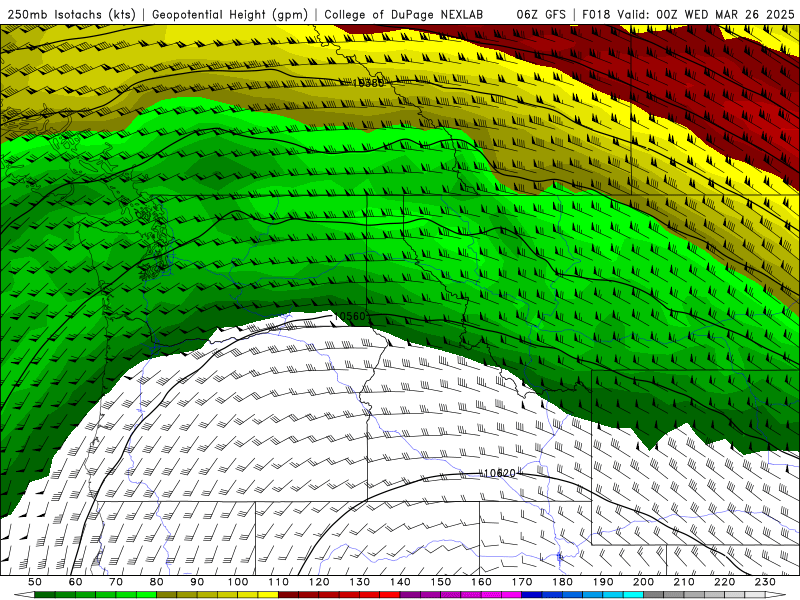Click the 200 value on the color scale
The height and width of the screenshot is (600, 800).
(643, 582)
